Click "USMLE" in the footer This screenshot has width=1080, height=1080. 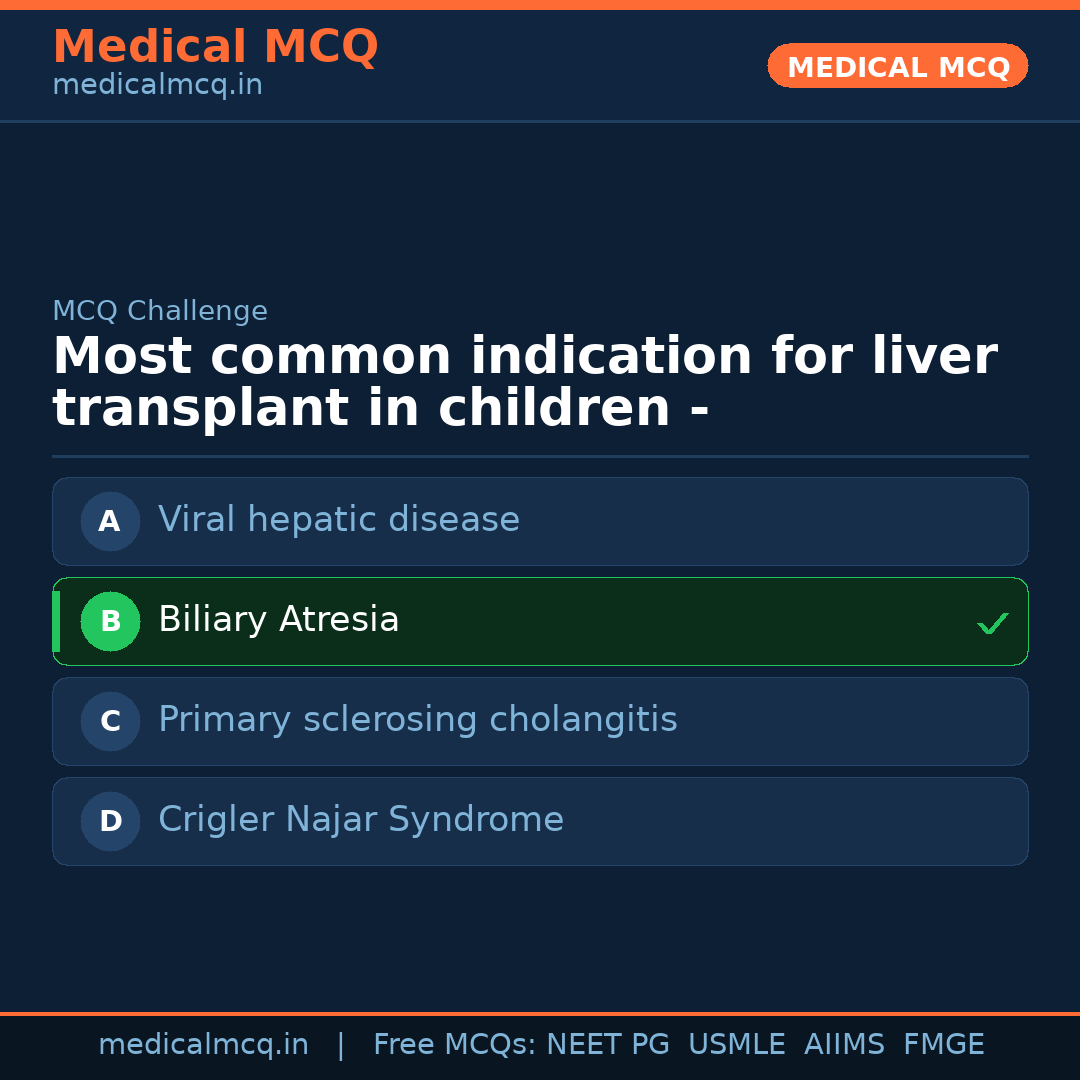737,1045
